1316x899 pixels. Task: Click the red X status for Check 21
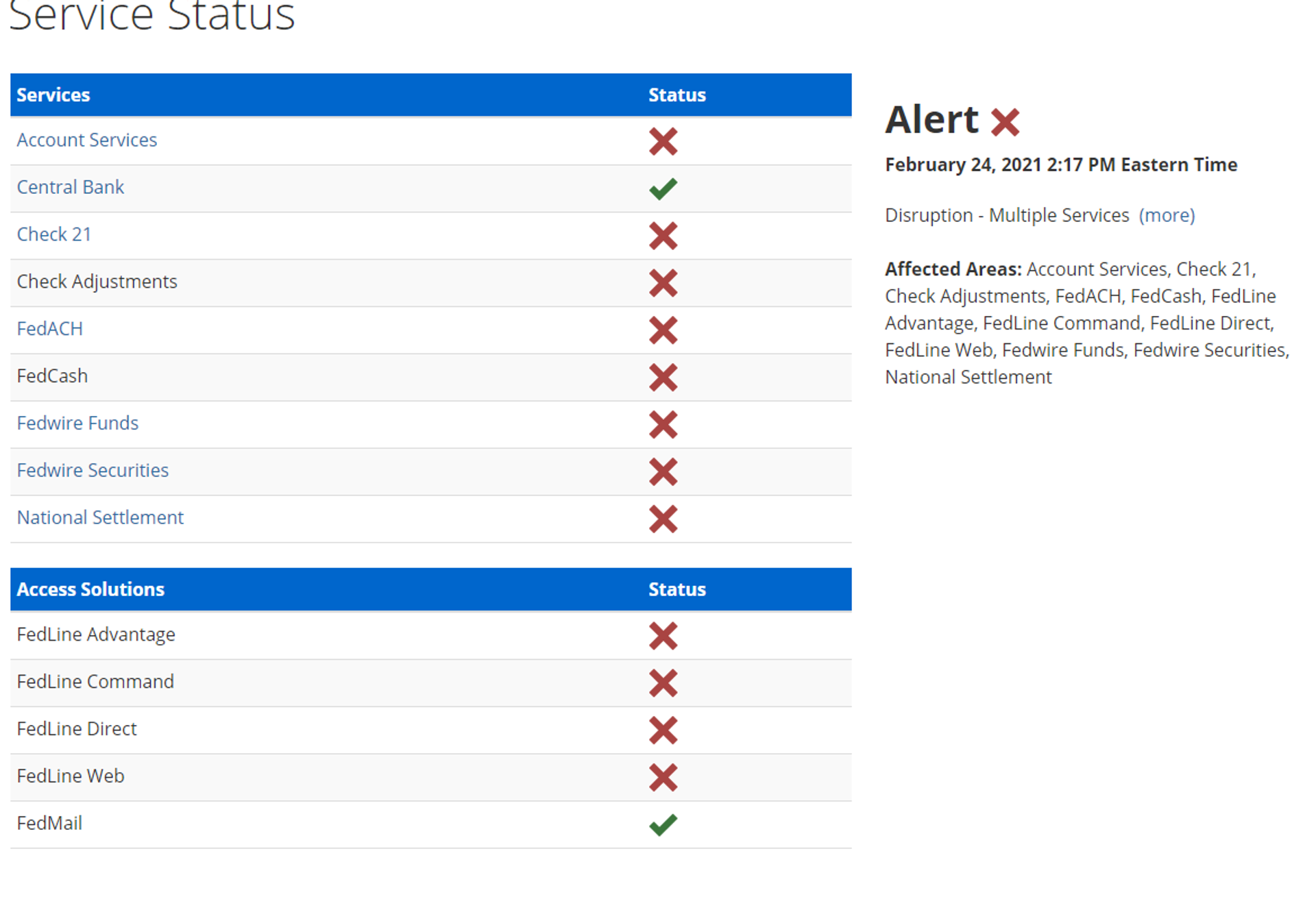coord(663,236)
